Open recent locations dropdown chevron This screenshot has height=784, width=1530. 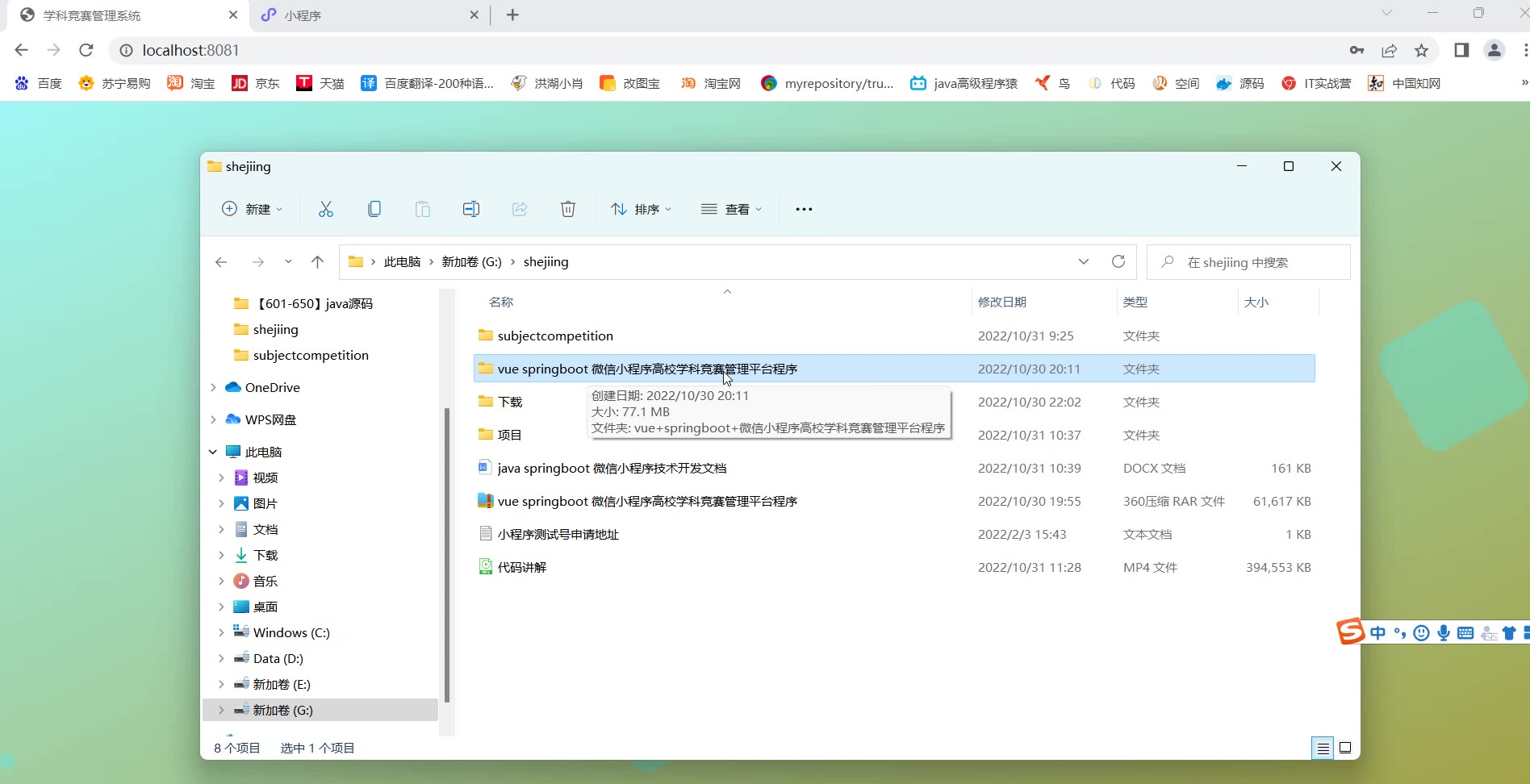(x=288, y=261)
